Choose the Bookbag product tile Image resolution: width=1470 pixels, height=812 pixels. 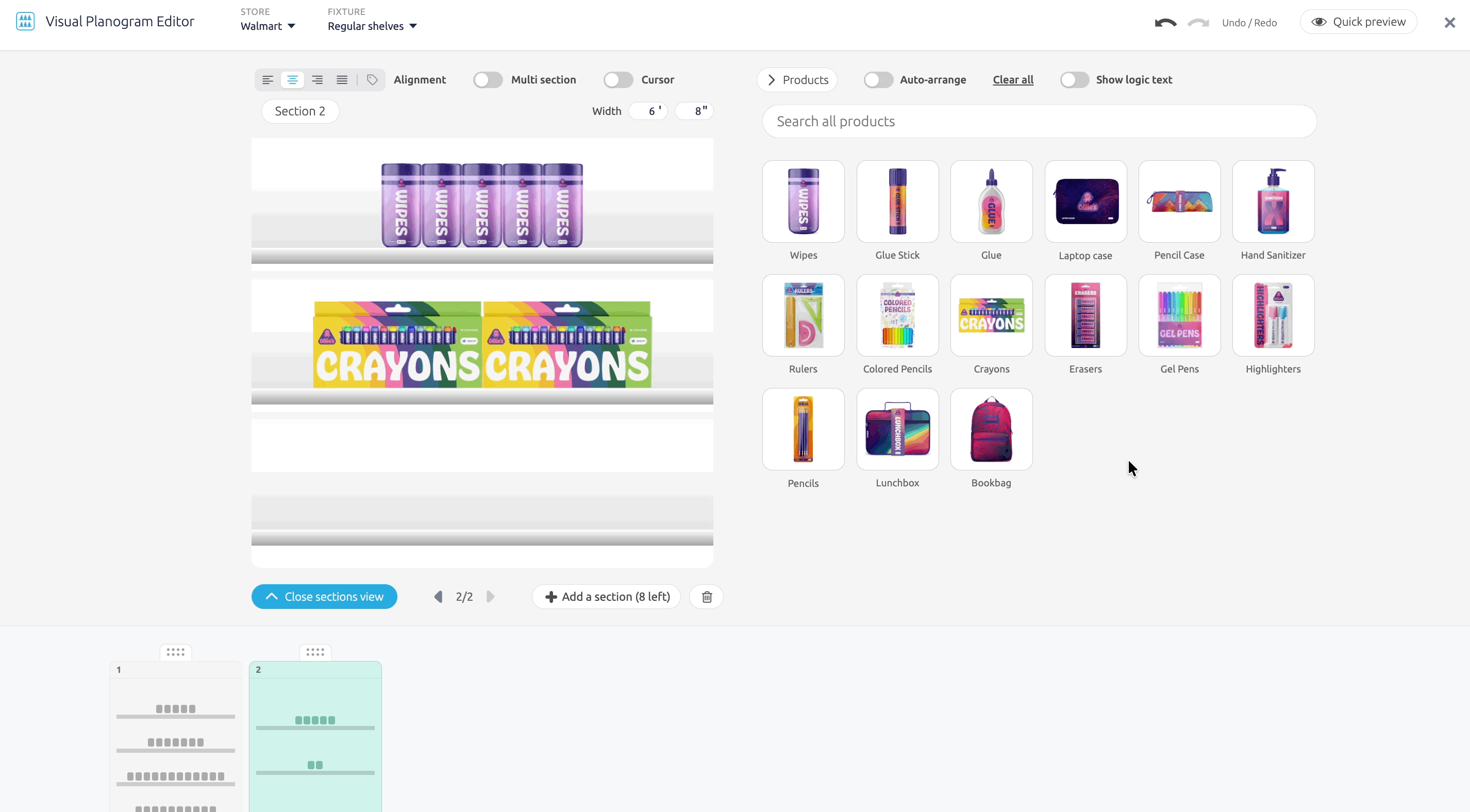[x=992, y=430]
